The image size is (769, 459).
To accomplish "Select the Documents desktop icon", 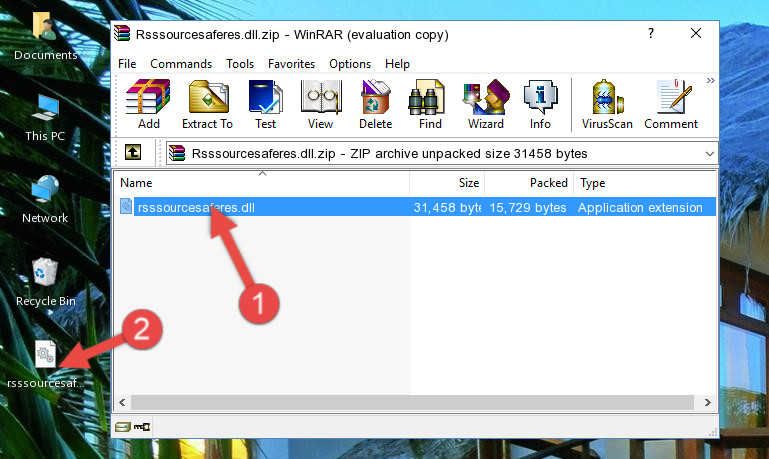I will tap(45, 36).
